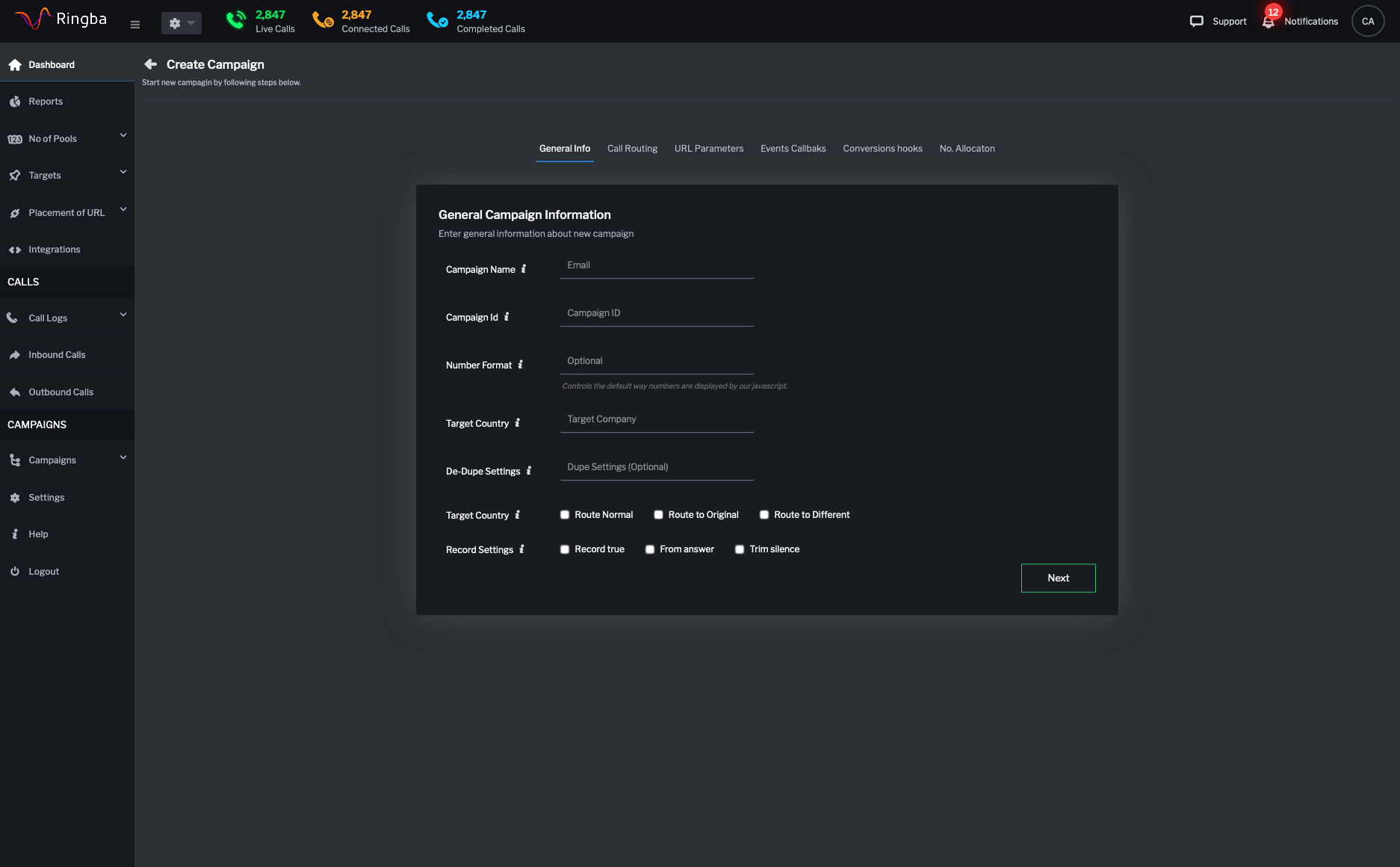Click the De-Dupe Settings info icon
The image size is (1400, 867).
[x=529, y=471]
